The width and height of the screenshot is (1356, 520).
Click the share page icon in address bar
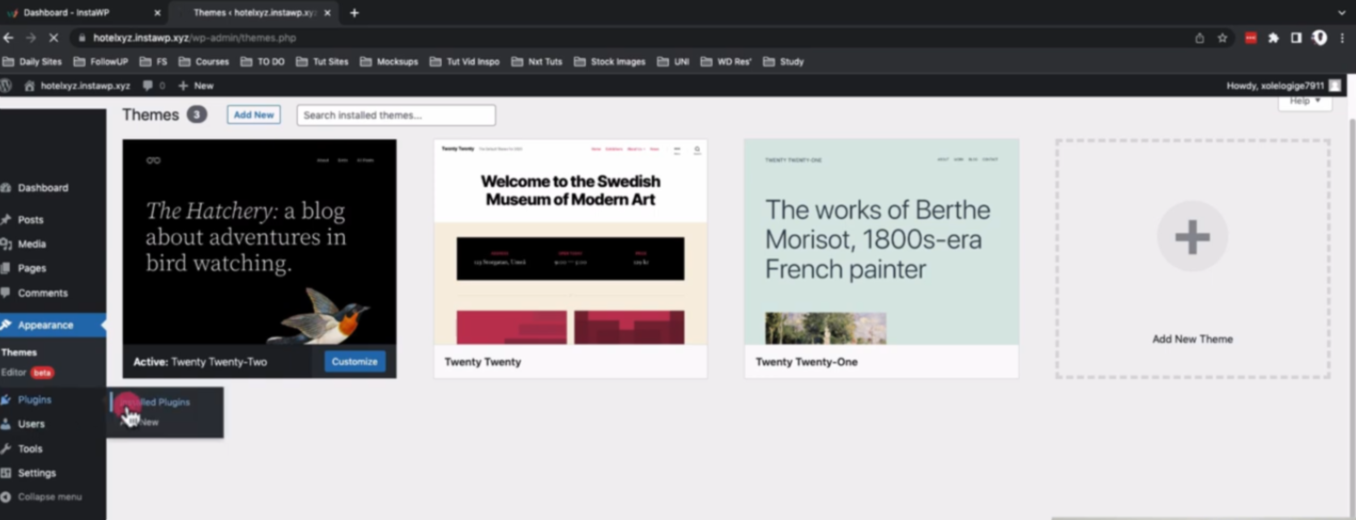click(x=1199, y=38)
